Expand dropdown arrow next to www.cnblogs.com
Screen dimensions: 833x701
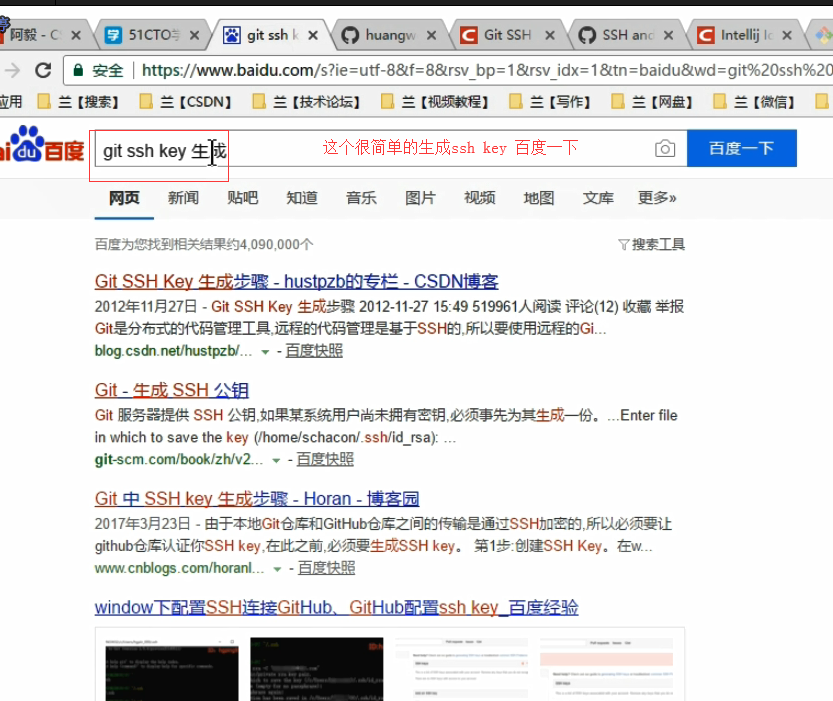[x=277, y=569]
